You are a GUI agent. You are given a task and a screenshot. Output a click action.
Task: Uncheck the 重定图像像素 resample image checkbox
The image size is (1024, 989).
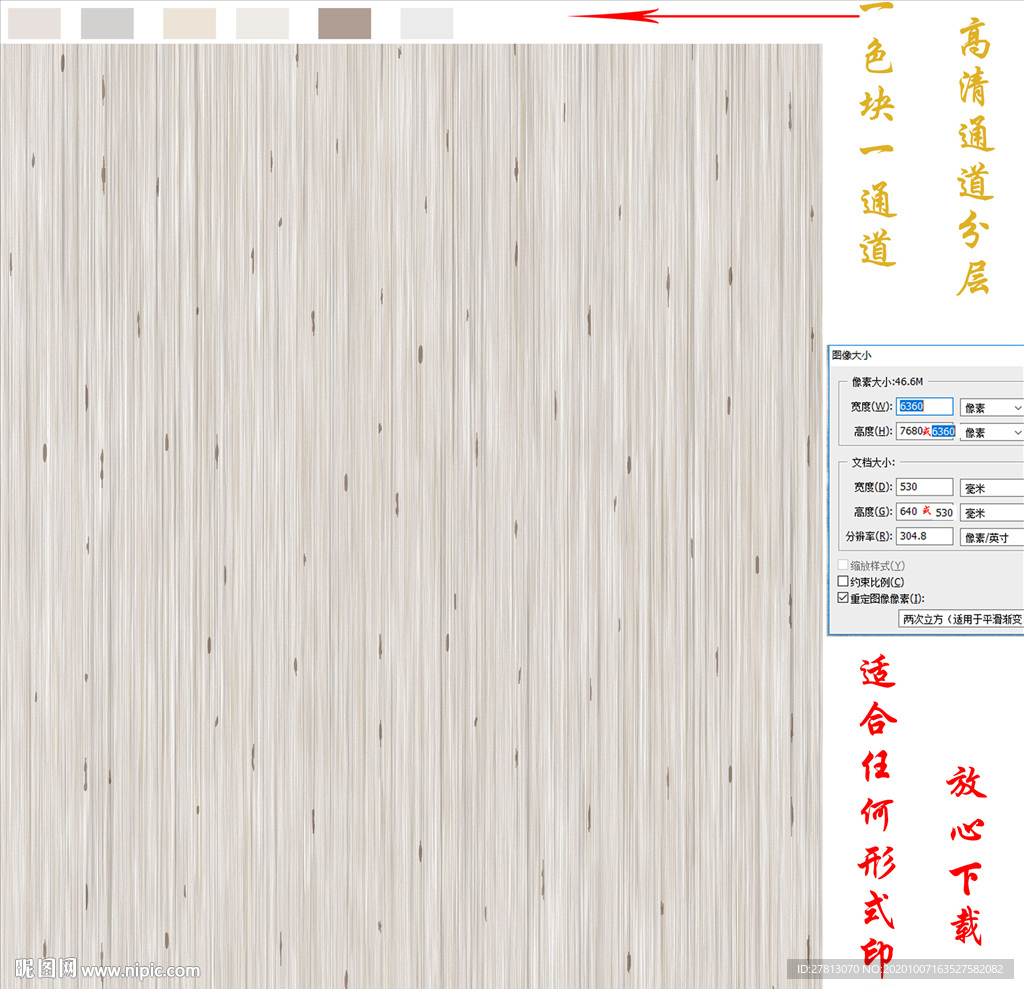(x=843, y=598)
